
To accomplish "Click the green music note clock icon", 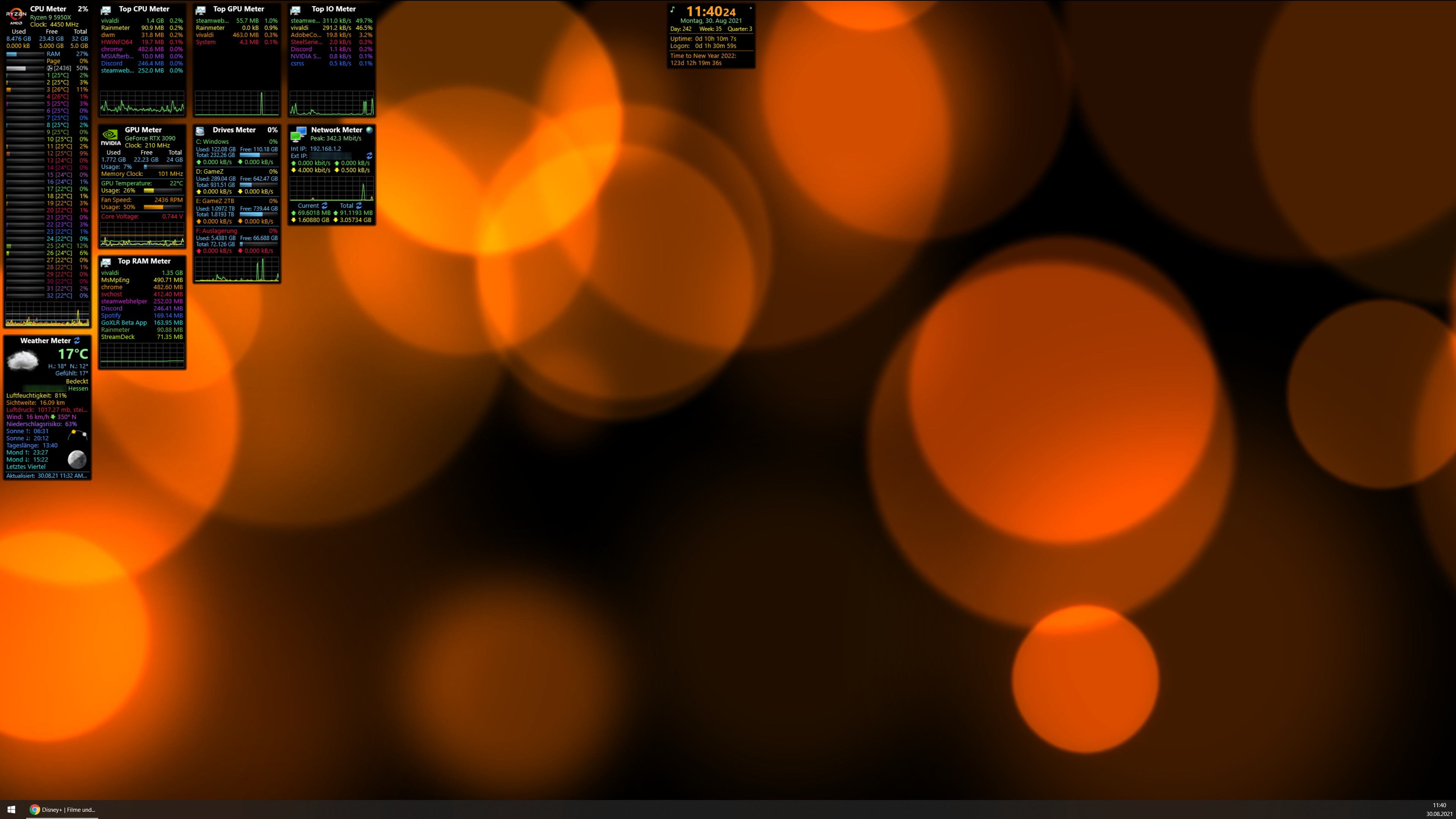I will pyautogui.click(x=673, y=9).
